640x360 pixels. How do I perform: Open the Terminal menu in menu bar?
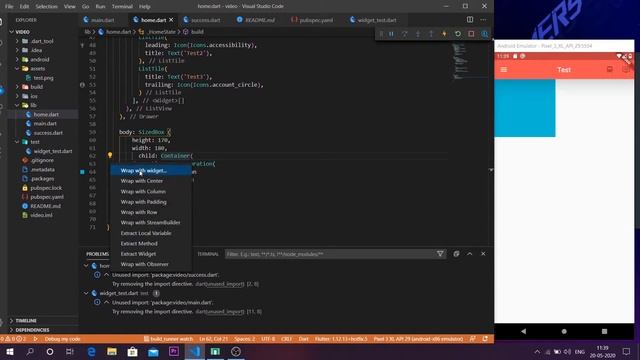[122, 7]
